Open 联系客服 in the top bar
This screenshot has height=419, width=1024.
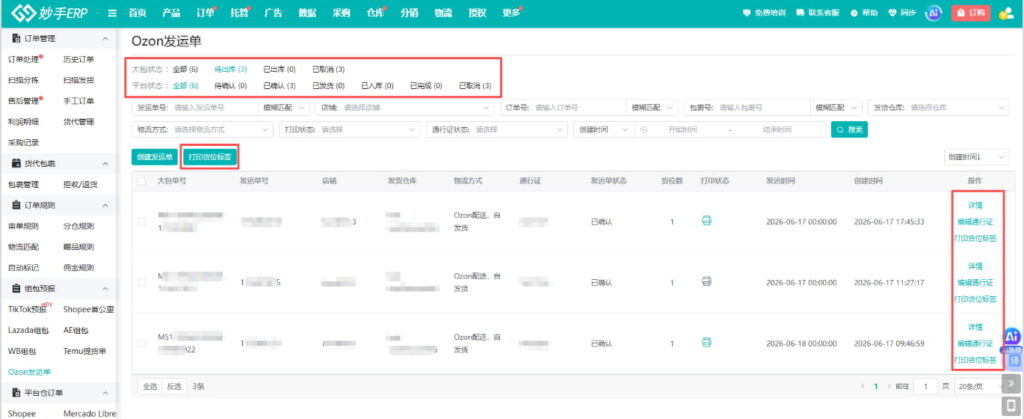(818, 13)
